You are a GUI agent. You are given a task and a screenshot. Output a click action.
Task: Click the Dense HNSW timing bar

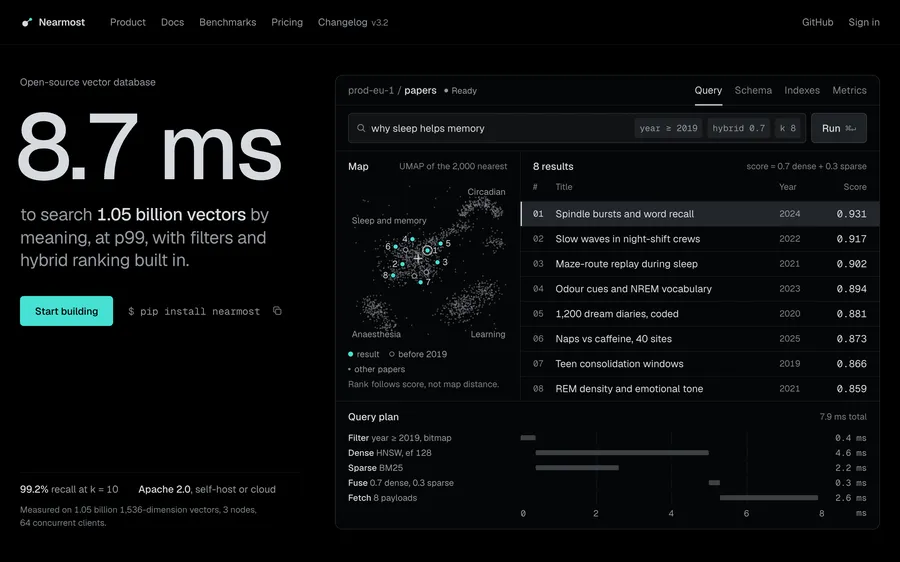pos(622,453)
